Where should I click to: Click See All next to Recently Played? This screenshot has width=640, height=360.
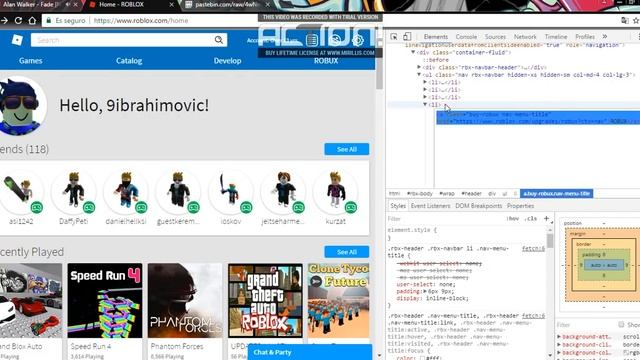pos(347,252)
